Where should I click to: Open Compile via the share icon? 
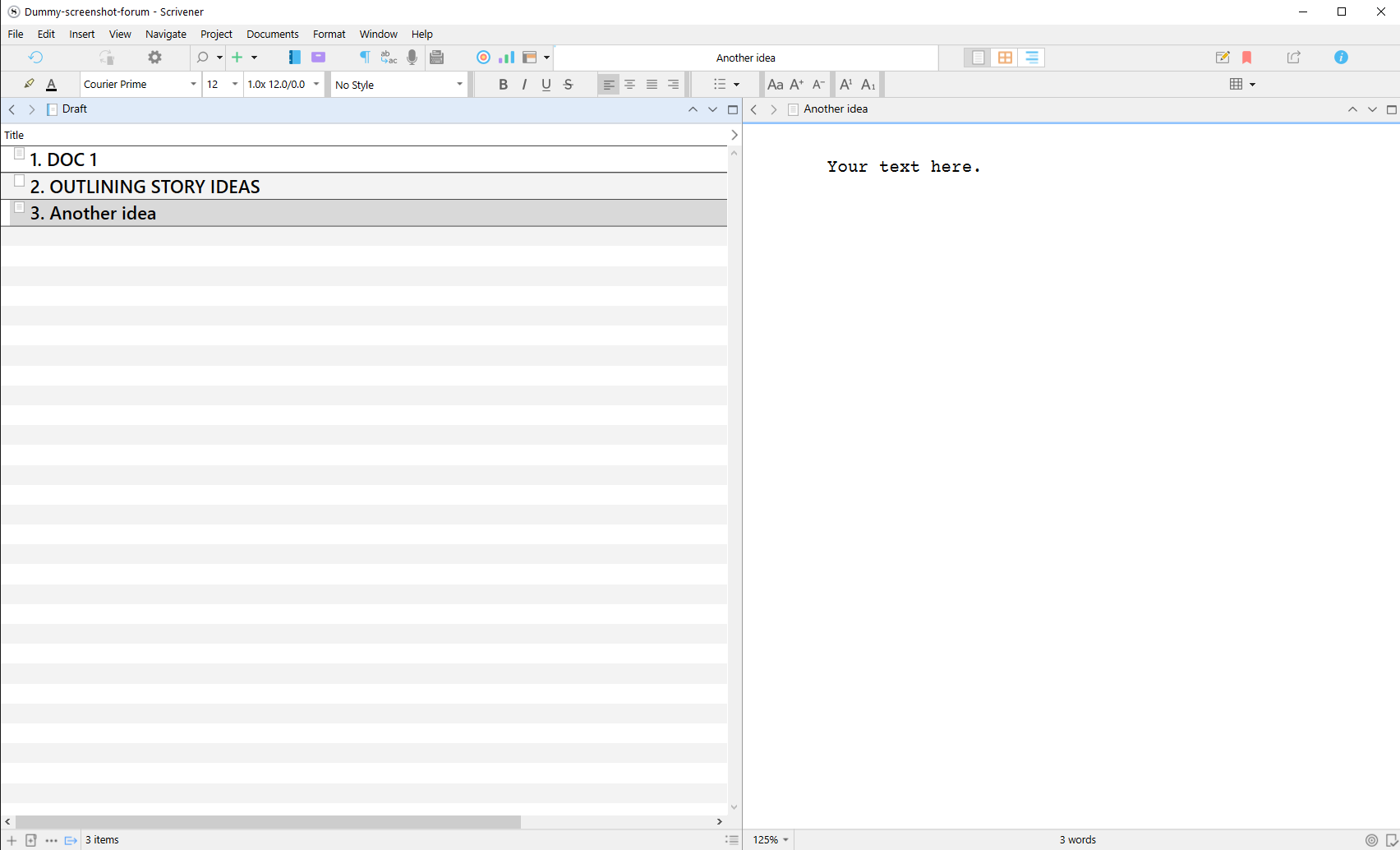(1293, 58)
